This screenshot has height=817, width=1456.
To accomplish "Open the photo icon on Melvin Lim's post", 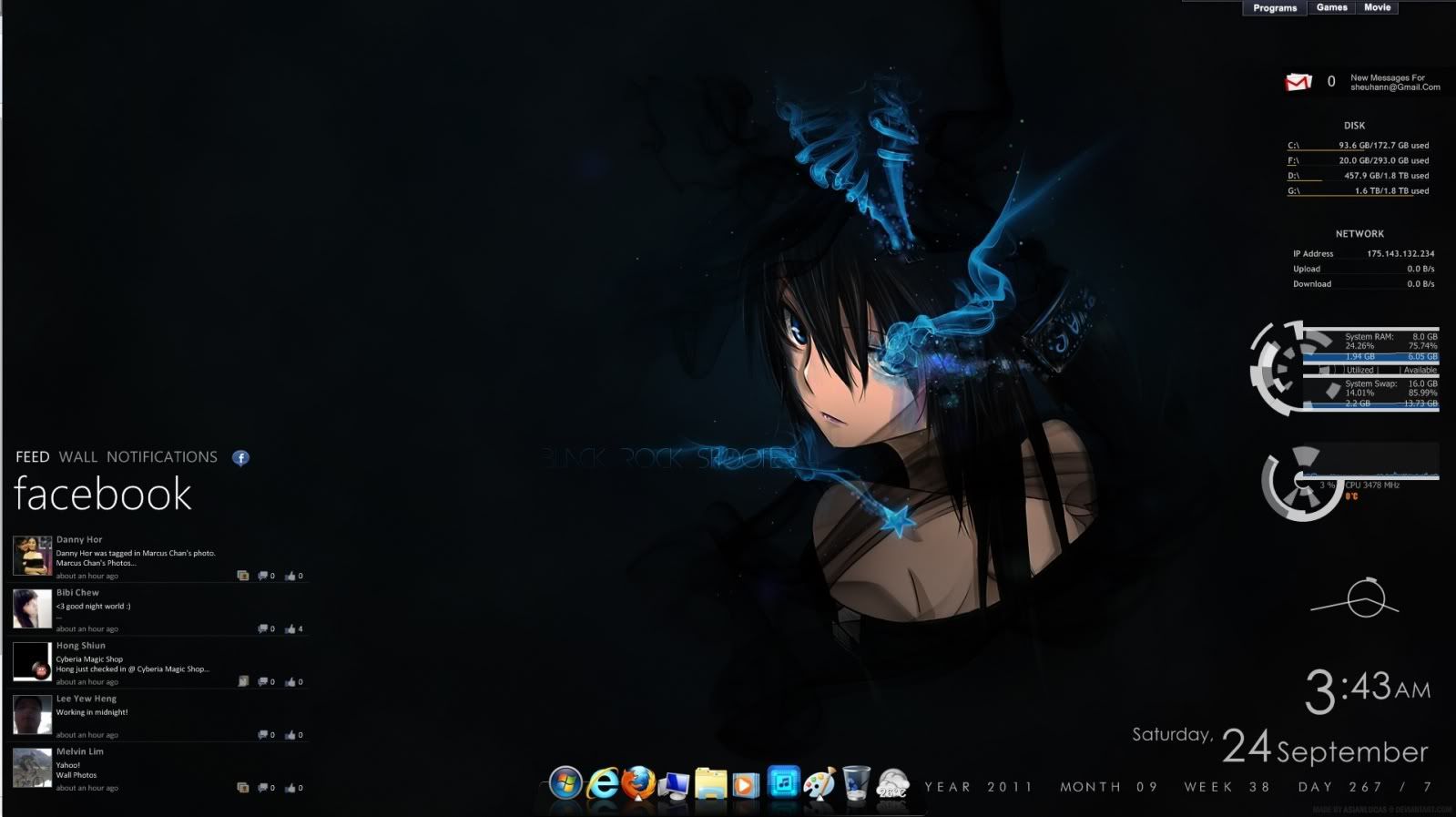I will point(243,787).
